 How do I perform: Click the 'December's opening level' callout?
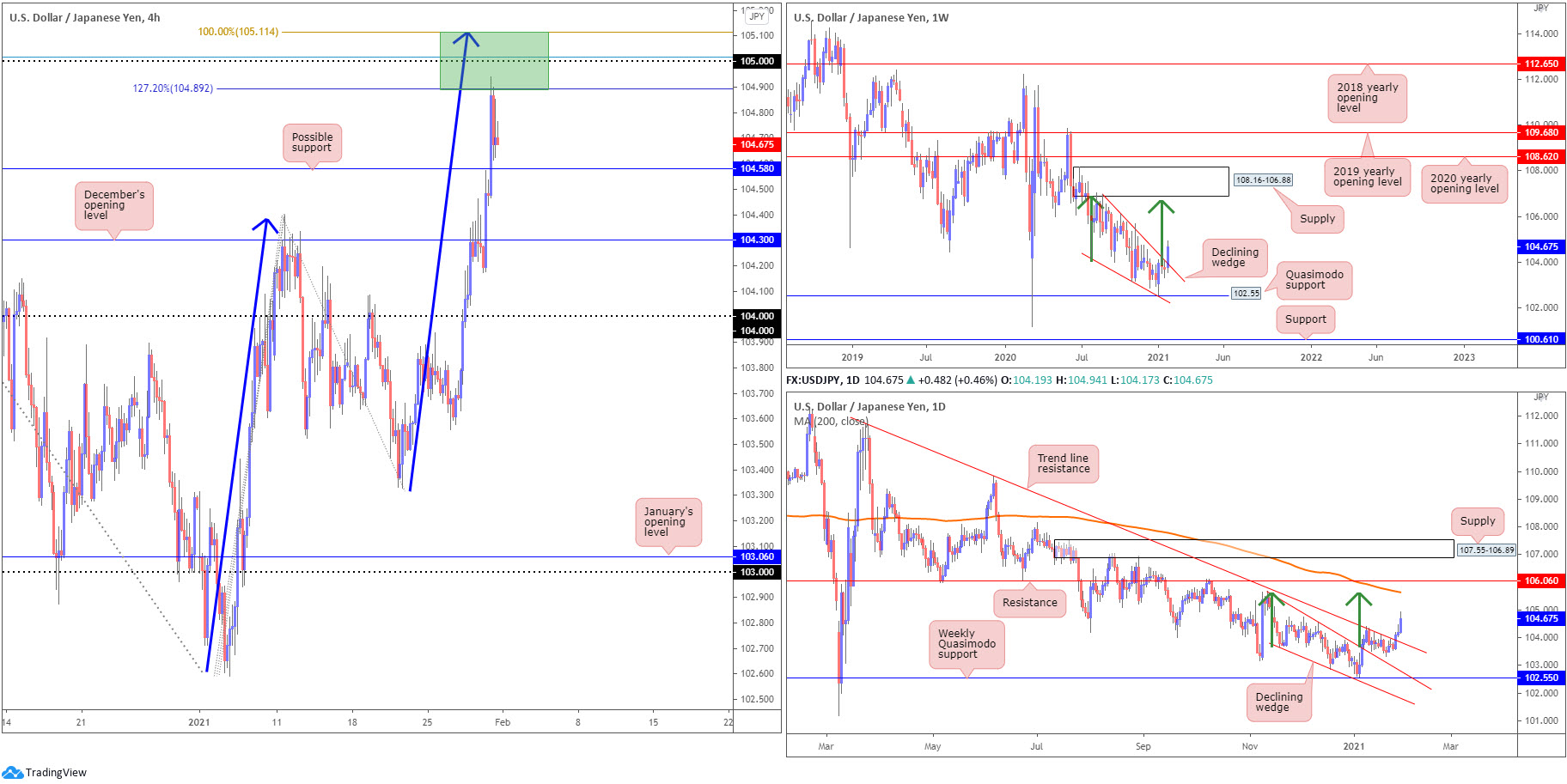click(114, 205)
